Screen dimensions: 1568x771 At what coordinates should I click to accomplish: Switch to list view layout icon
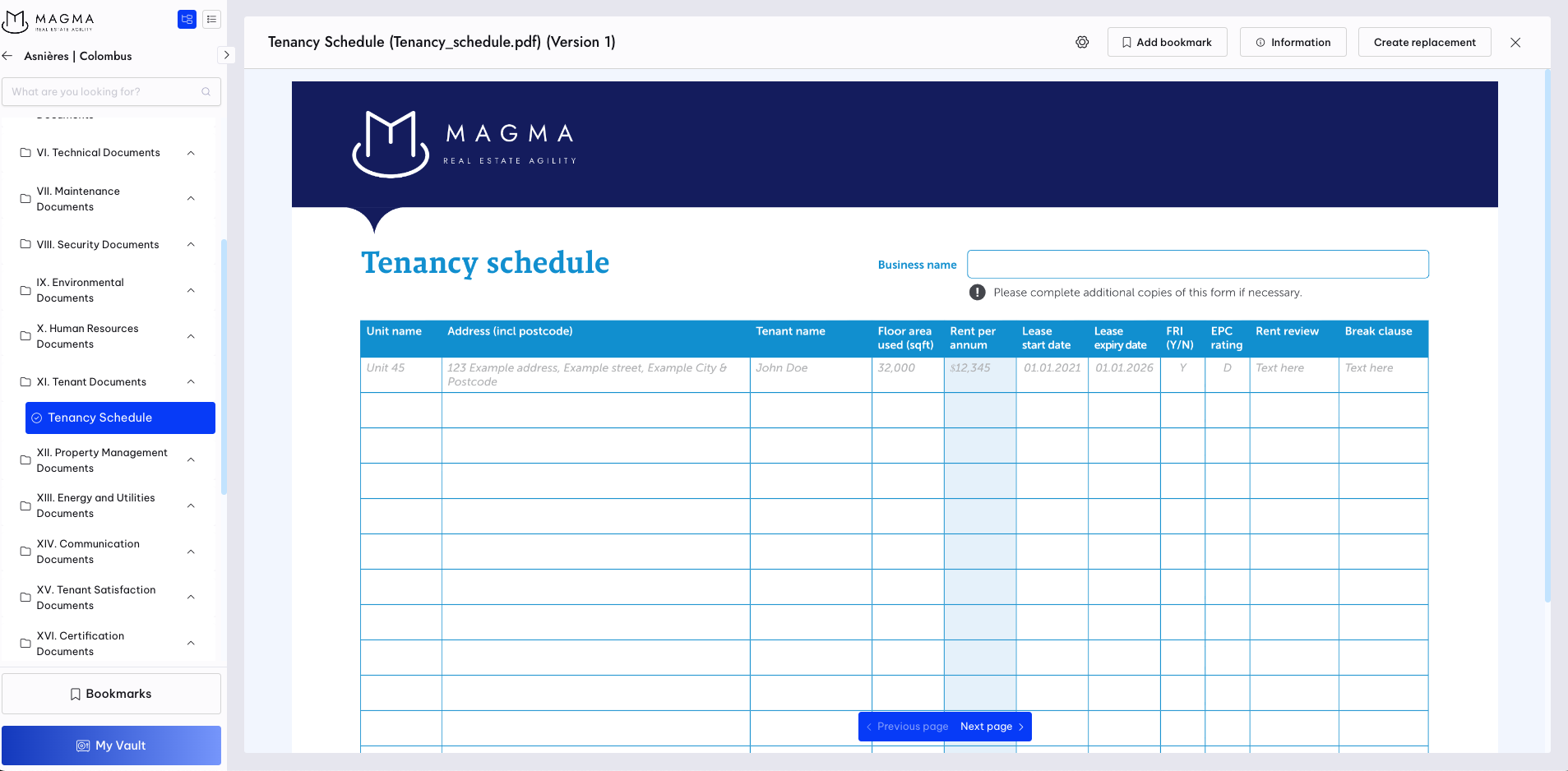tap(211, 20)
